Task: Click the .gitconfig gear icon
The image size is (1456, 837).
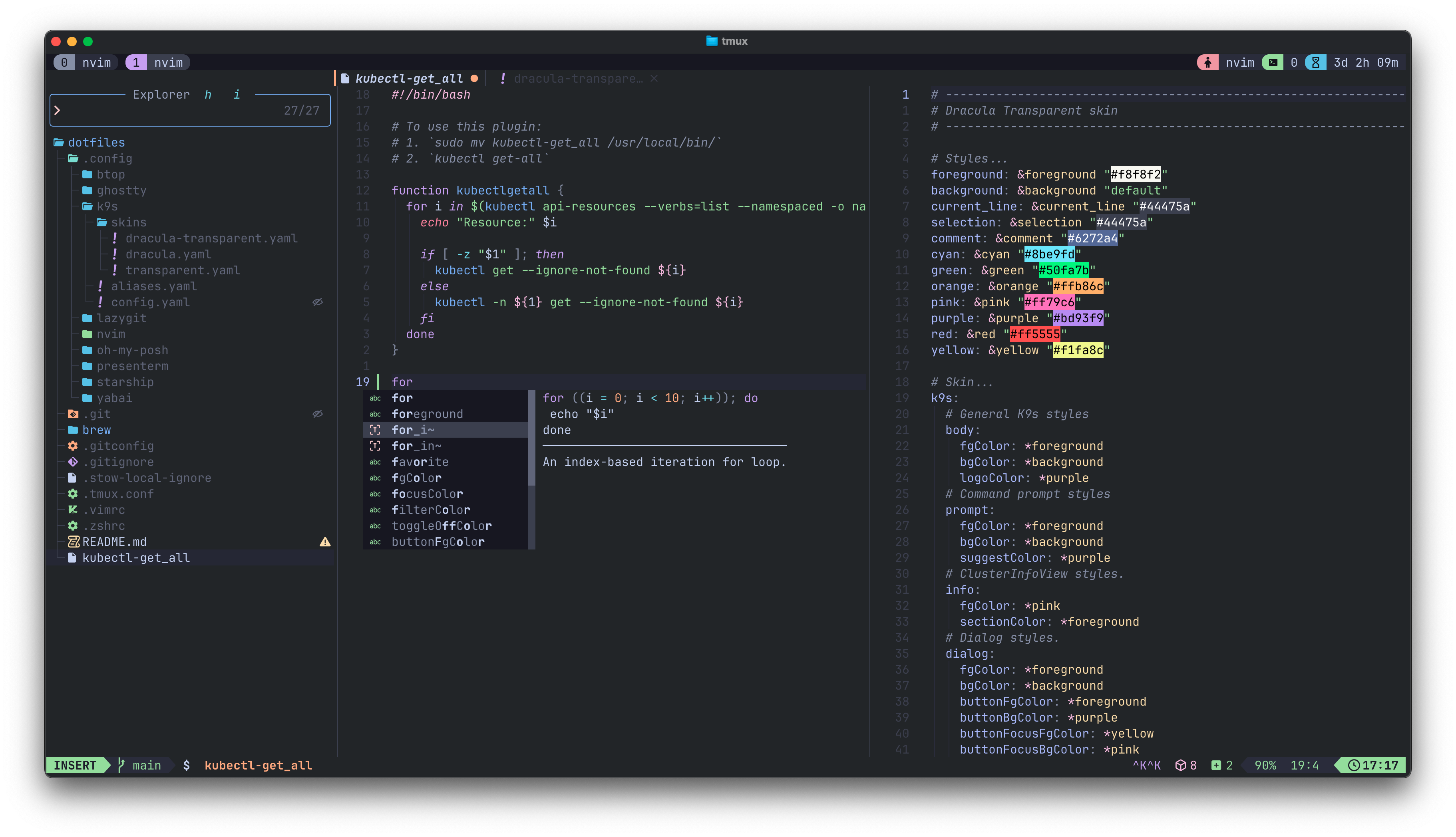Action: [73, 446]
